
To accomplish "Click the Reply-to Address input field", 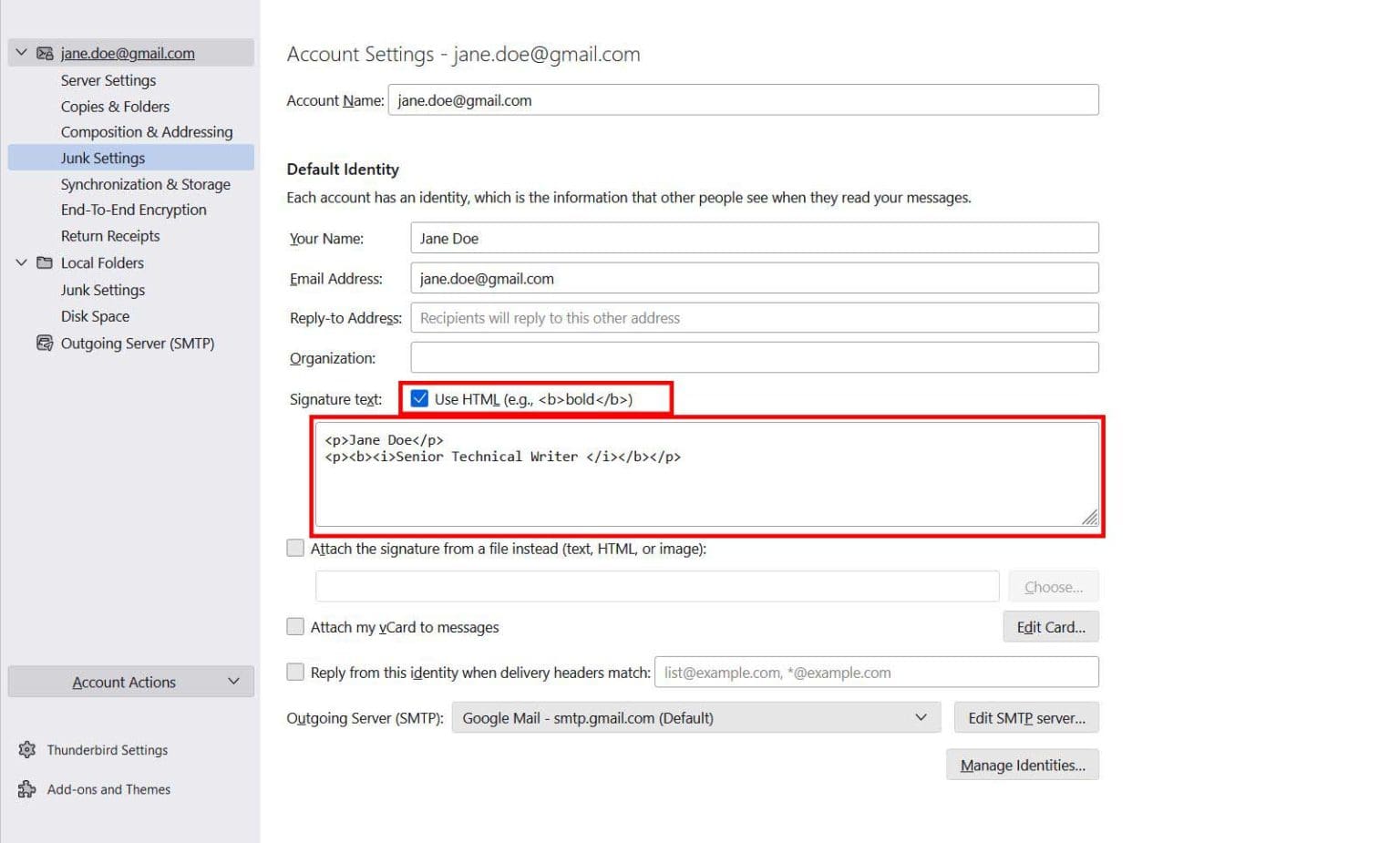I will click(x=754, y=317).
